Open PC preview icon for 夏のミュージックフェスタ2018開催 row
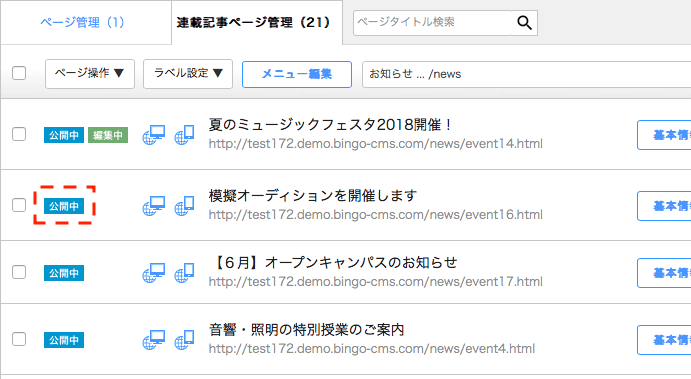This screenshot has height=379, width=691. coord(154,135)
